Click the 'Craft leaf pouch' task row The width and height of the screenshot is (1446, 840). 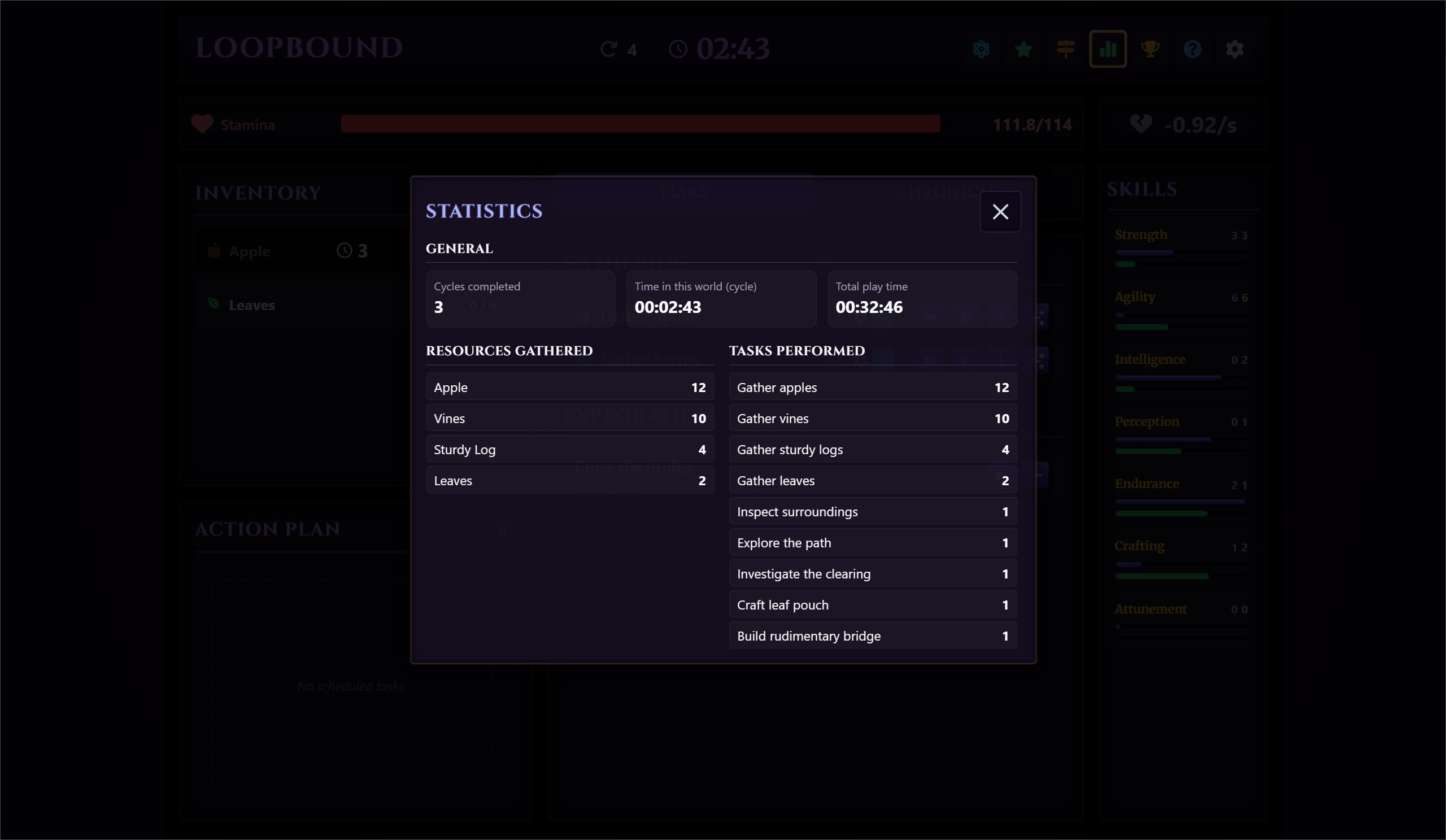pos(873,604)
